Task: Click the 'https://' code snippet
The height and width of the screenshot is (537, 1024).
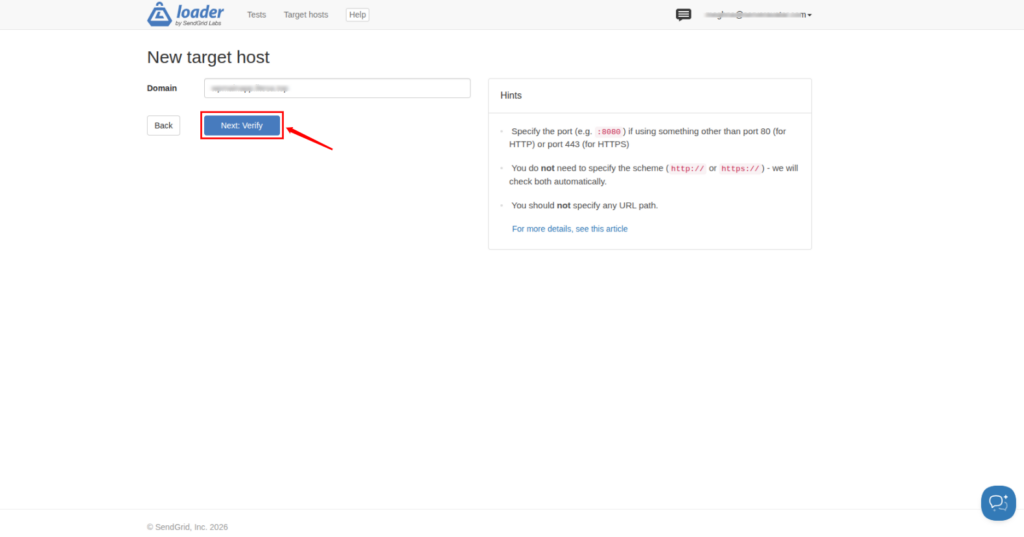Action: tap(740, 169)
